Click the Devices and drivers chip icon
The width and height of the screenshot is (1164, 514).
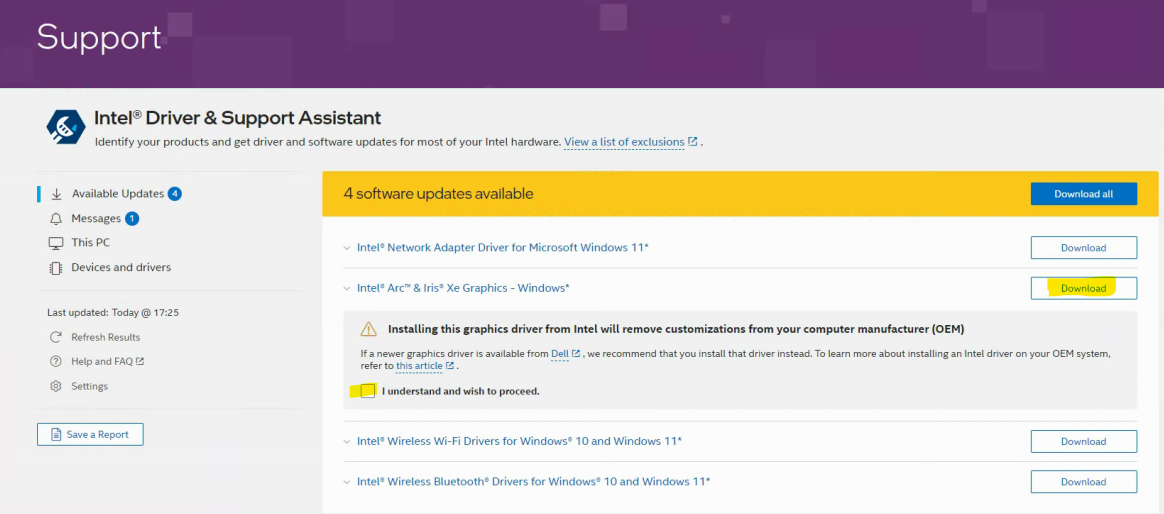tap(56, 268)
